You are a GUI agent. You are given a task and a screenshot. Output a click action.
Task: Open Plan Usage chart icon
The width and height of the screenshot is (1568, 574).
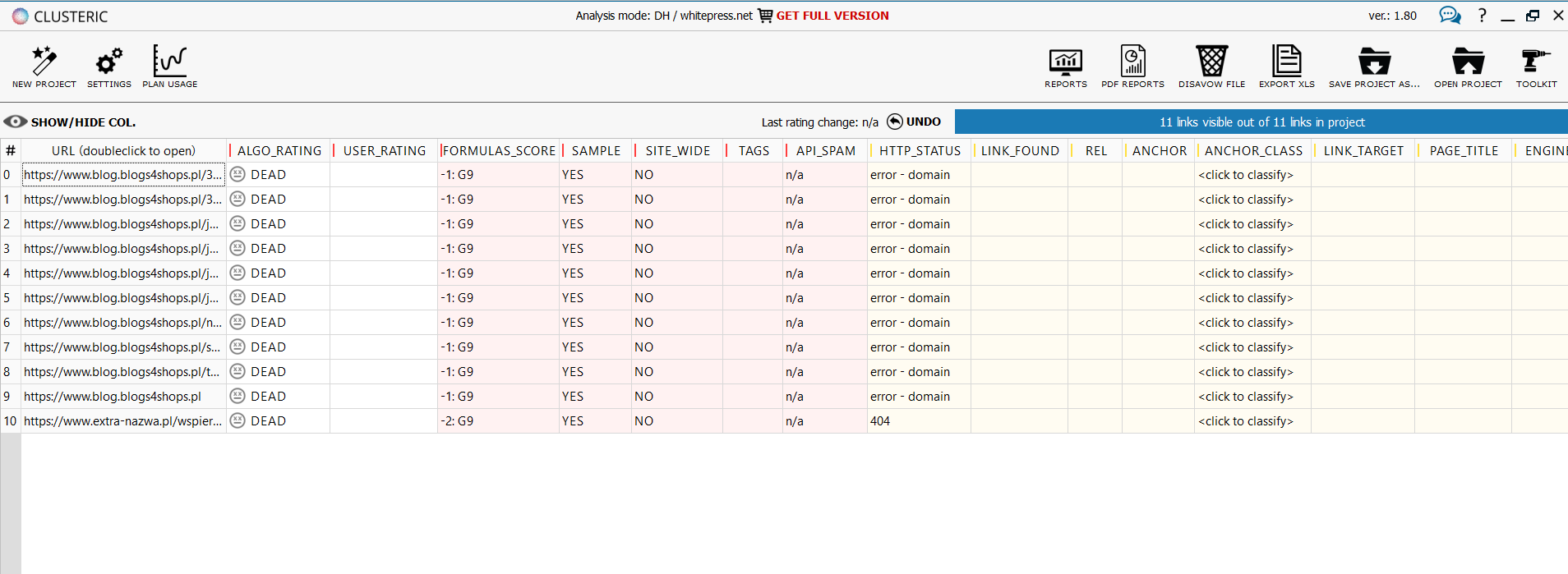tap(169, 62)
